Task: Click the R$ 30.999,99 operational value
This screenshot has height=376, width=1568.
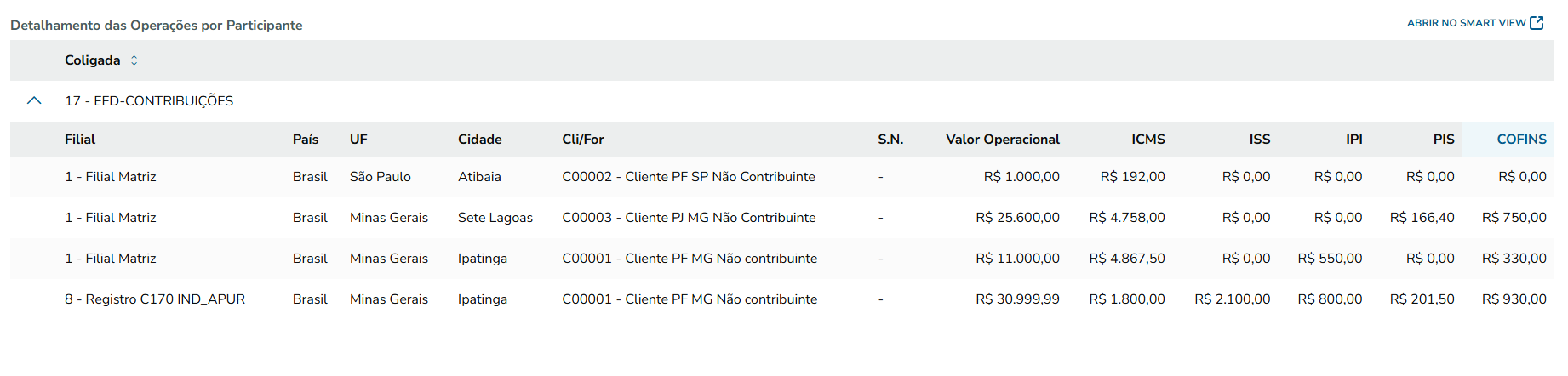Action: tap(1017, 299)
